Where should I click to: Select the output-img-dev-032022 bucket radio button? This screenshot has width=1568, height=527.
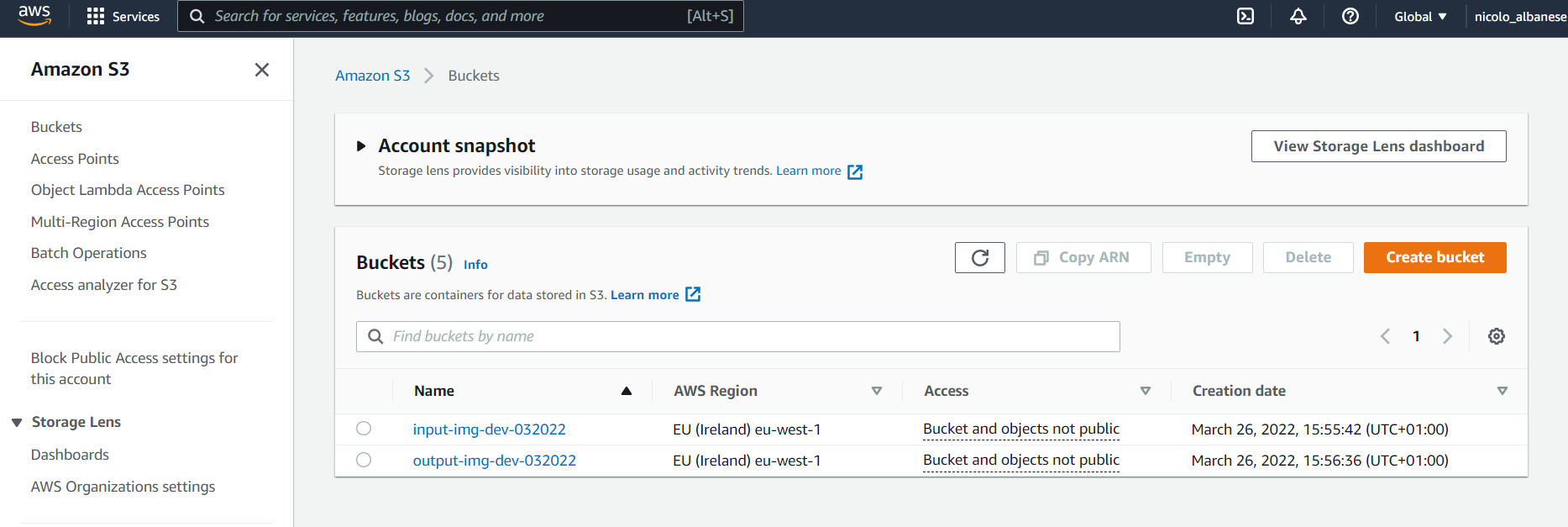pos(364,460)
